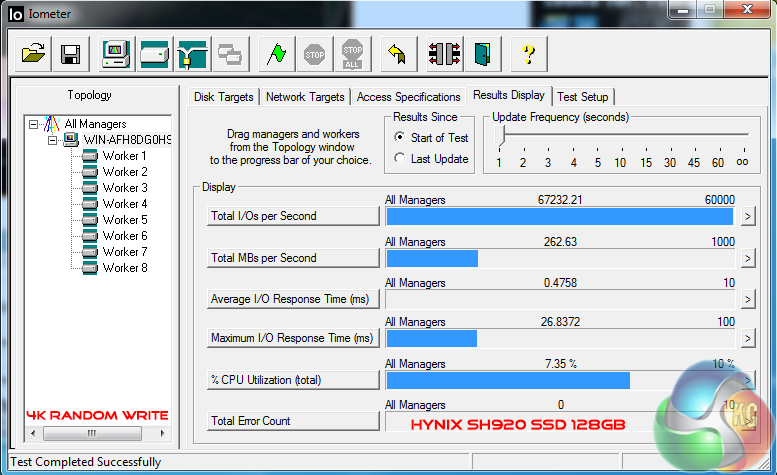The image size is (777, 475).
Task: Click All Managers topology icon
Action: tap(52, 124)
